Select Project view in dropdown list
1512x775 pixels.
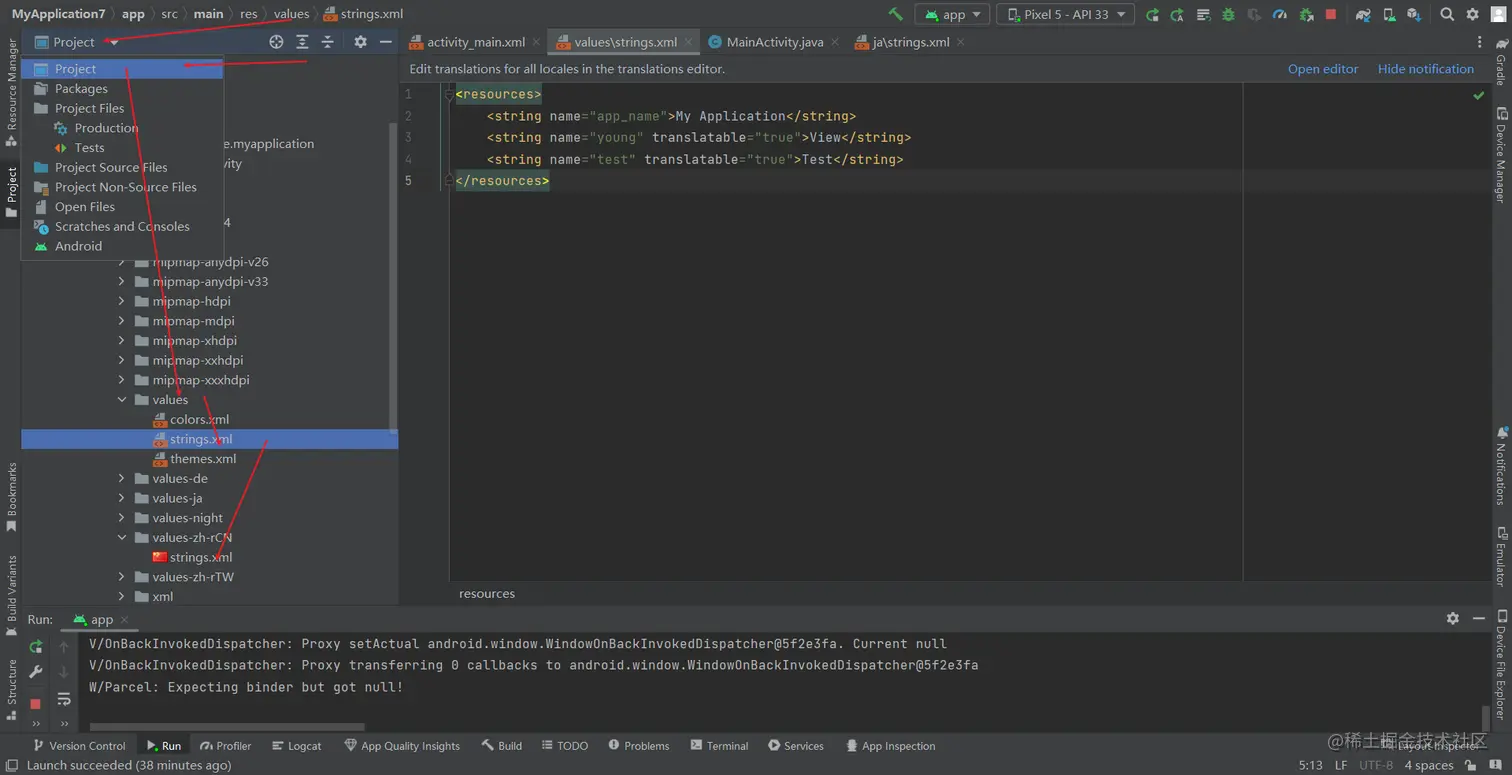coord(122,69)
